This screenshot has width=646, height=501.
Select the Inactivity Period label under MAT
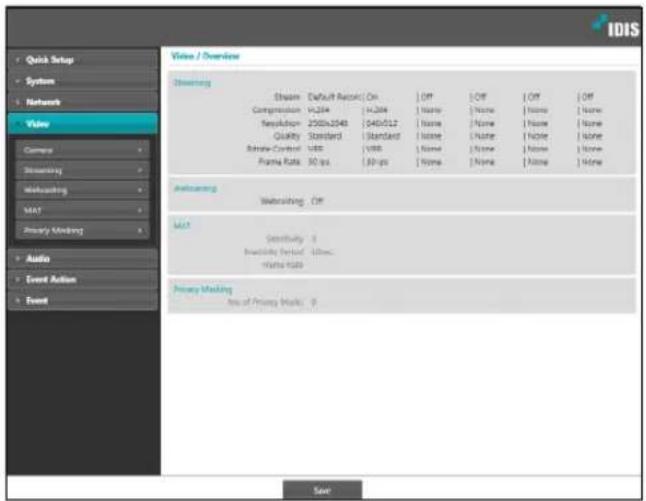[274, 252]
